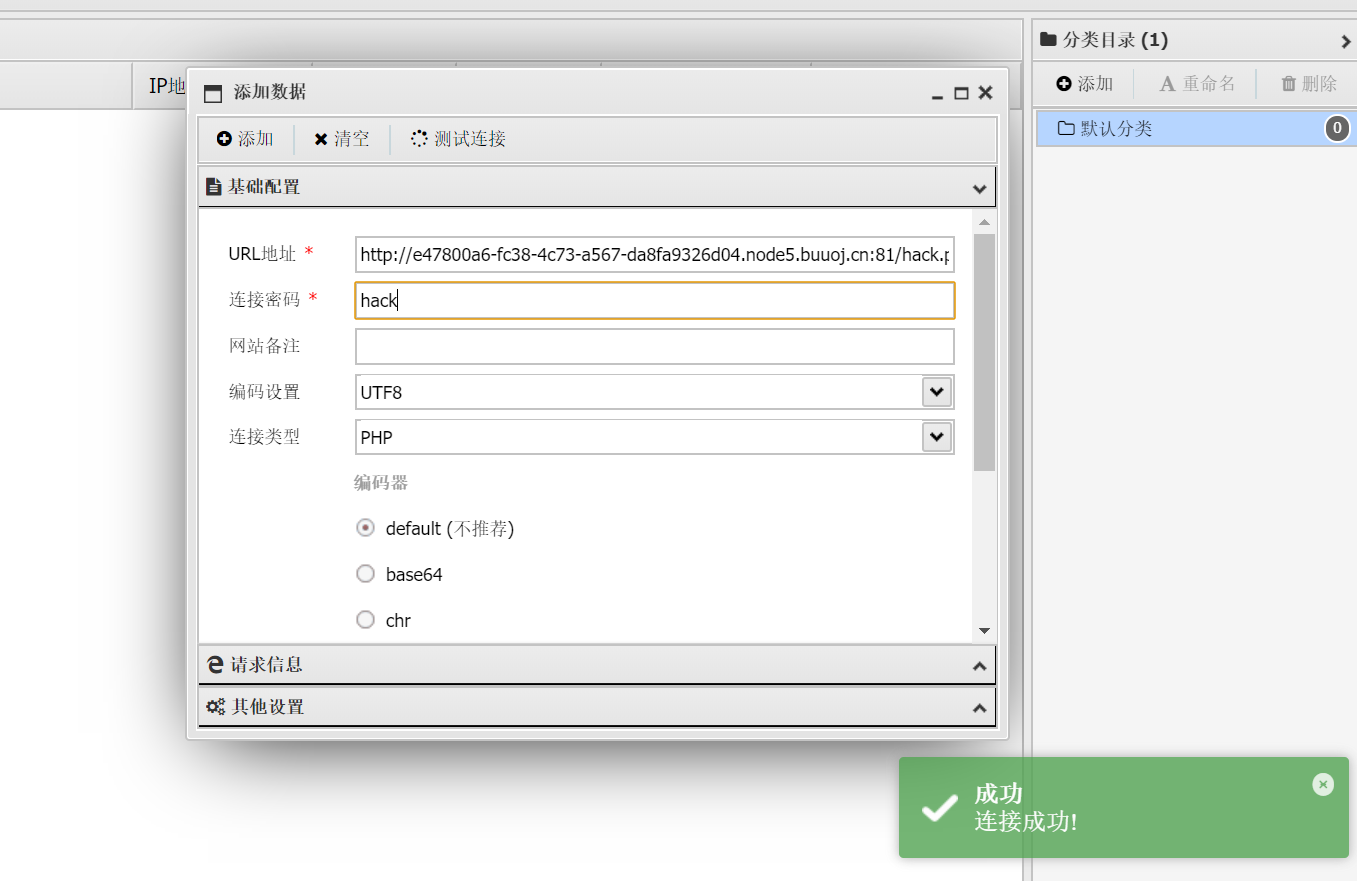This screenshot has width=1357, height=881.
Task: Click the 成功 title in notification
Action: (998, 794)
